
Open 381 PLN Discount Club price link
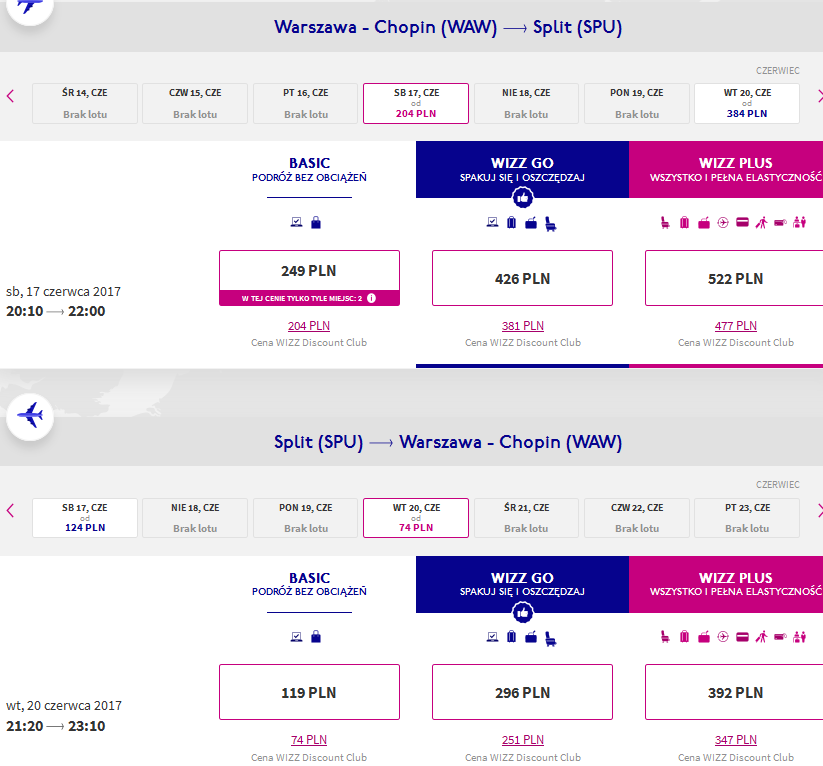point(523,326)
